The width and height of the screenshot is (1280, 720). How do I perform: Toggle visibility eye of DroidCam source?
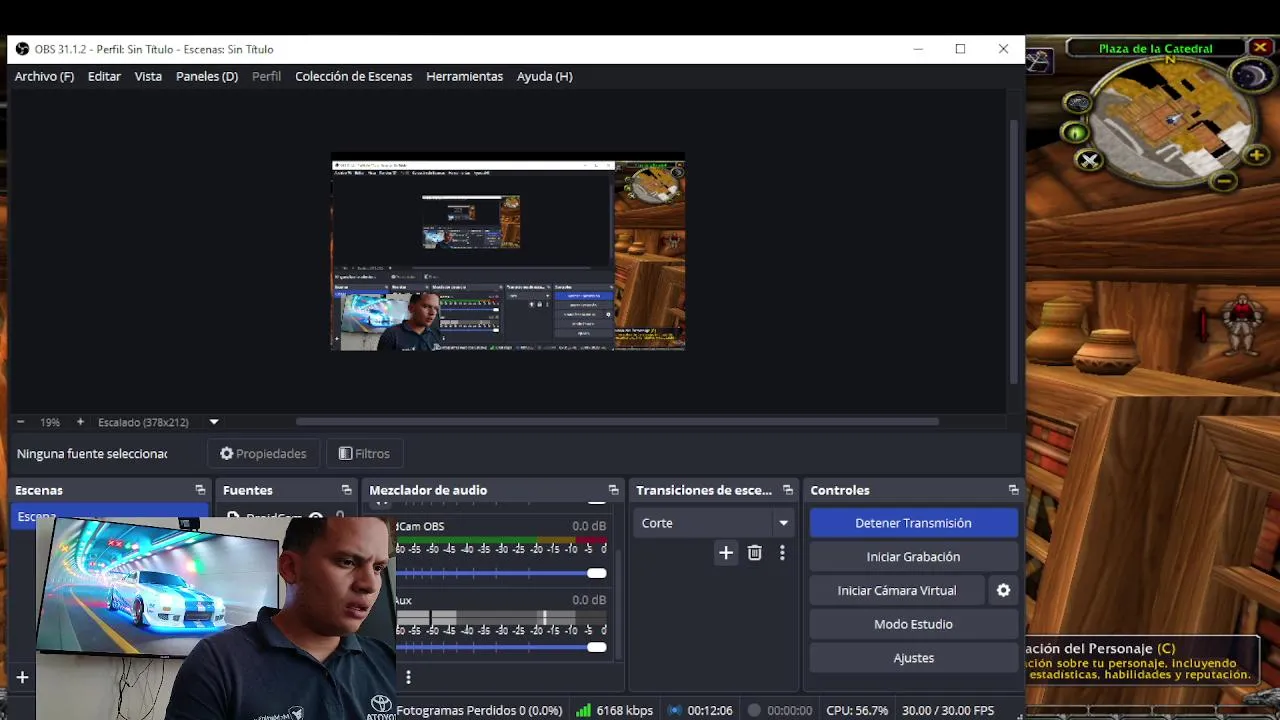point(316,517)
